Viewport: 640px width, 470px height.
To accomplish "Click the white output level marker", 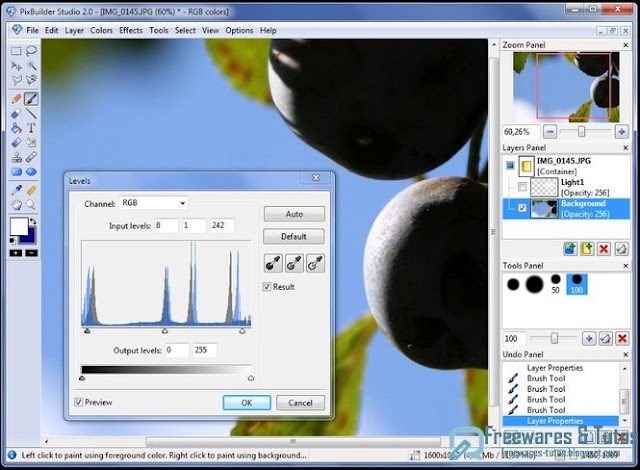I will click(251, 378).
